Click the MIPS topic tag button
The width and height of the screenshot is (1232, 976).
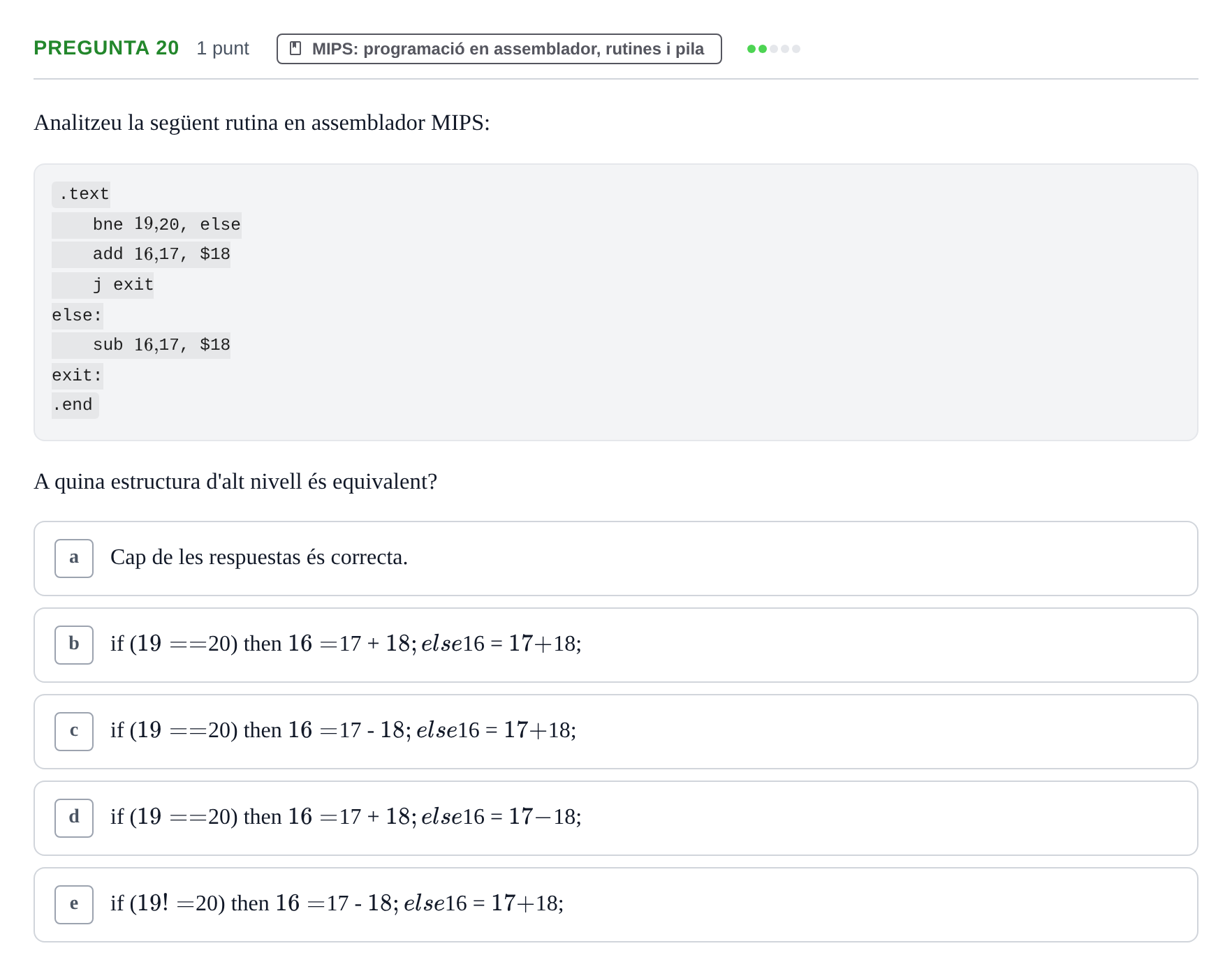(x=499, y=49)
